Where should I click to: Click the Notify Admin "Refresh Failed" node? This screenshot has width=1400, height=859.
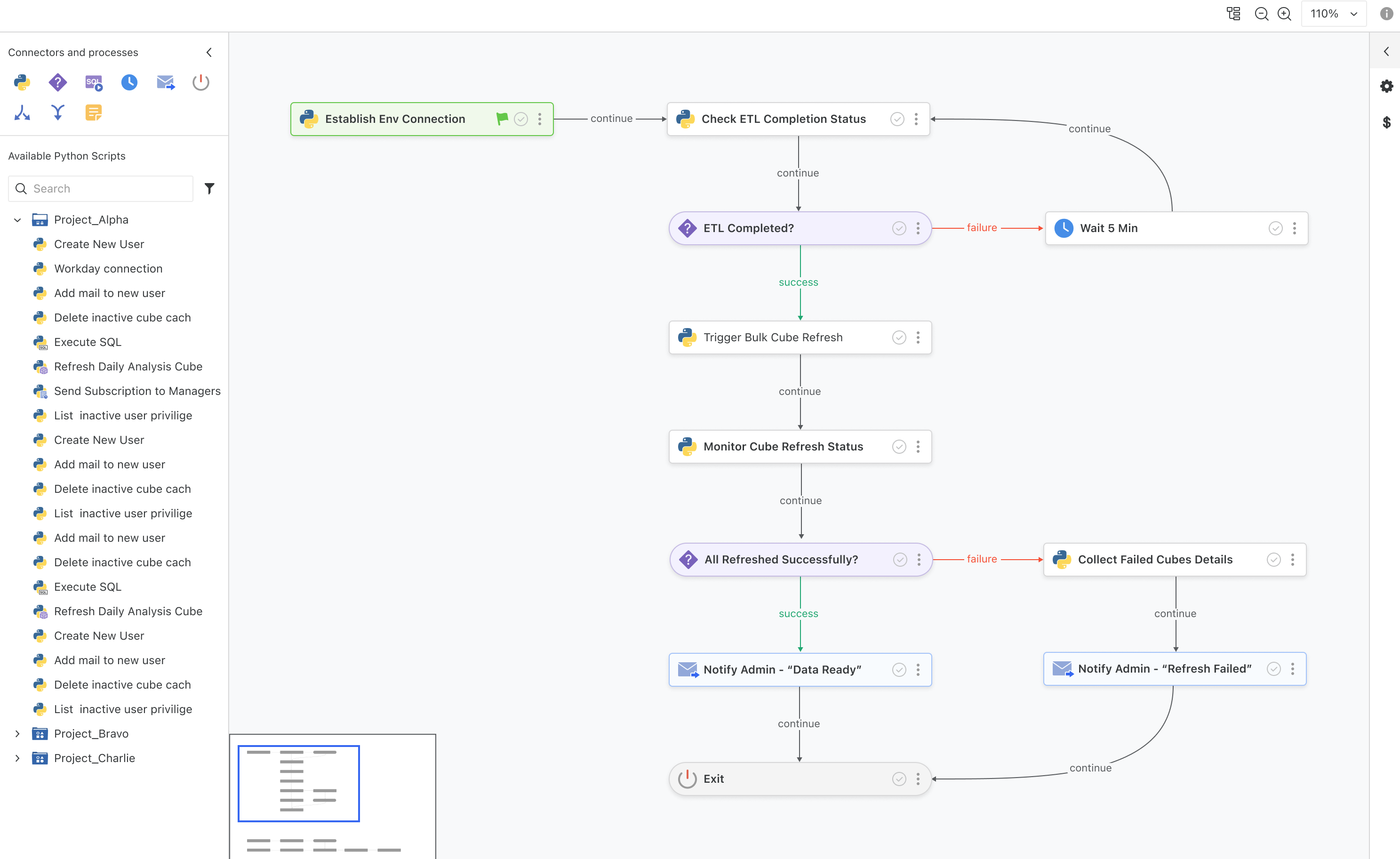1175,669
